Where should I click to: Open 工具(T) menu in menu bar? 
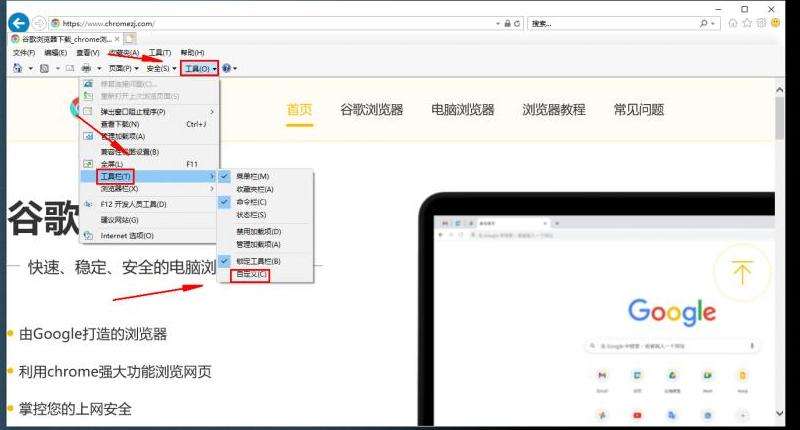(160, 53)
